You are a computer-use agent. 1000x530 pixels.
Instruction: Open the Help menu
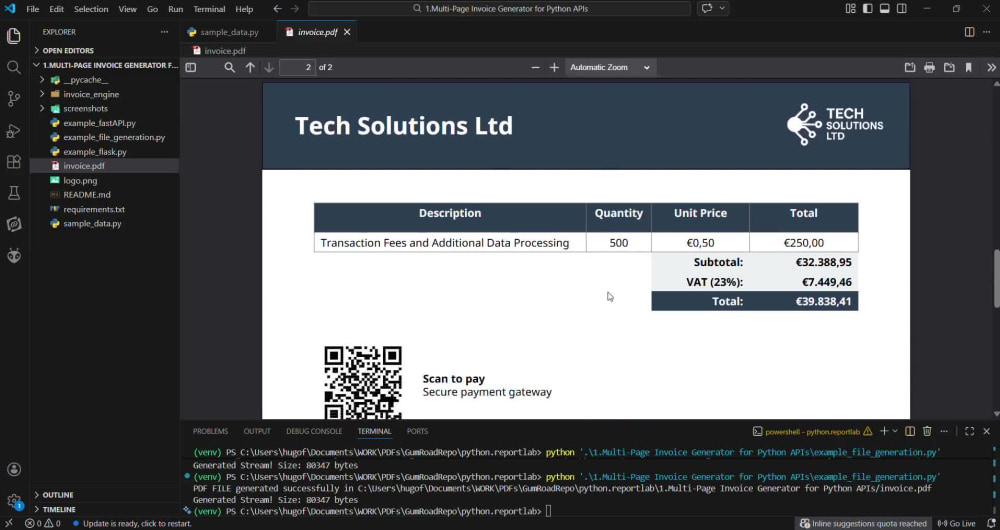(244, 9)
